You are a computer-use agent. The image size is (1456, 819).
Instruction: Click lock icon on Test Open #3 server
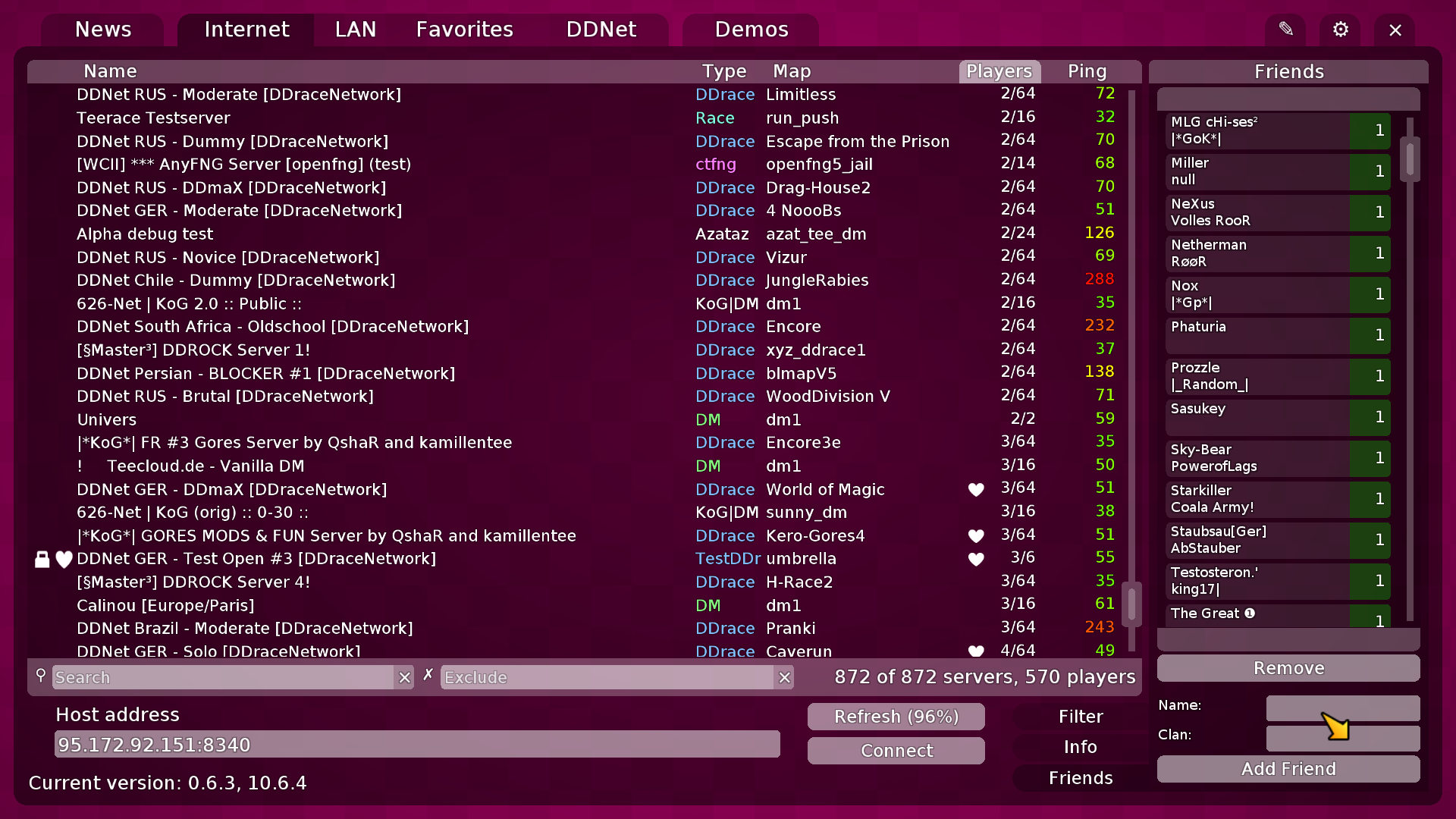[x=42, y=560]
